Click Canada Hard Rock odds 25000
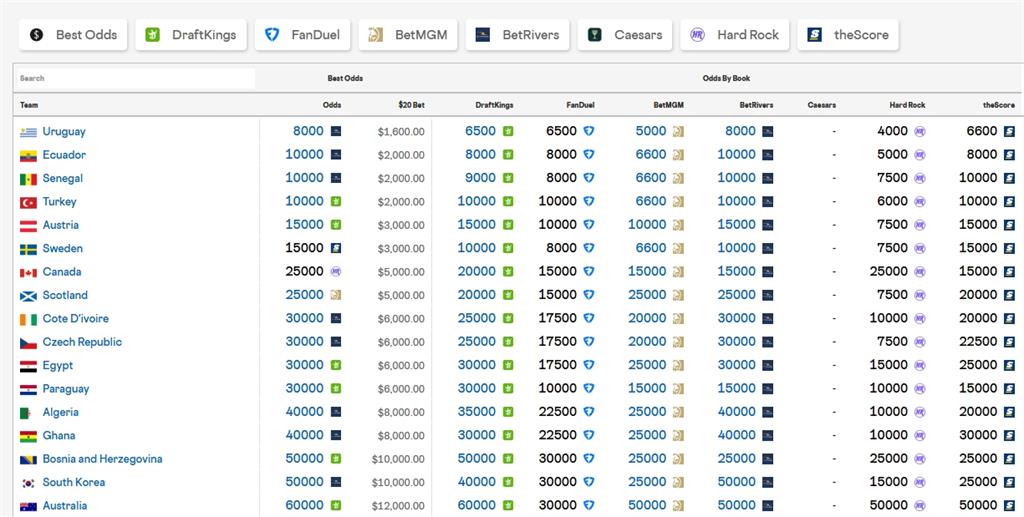The width and height of the screenshot is (1024, 517). [889, 272]
